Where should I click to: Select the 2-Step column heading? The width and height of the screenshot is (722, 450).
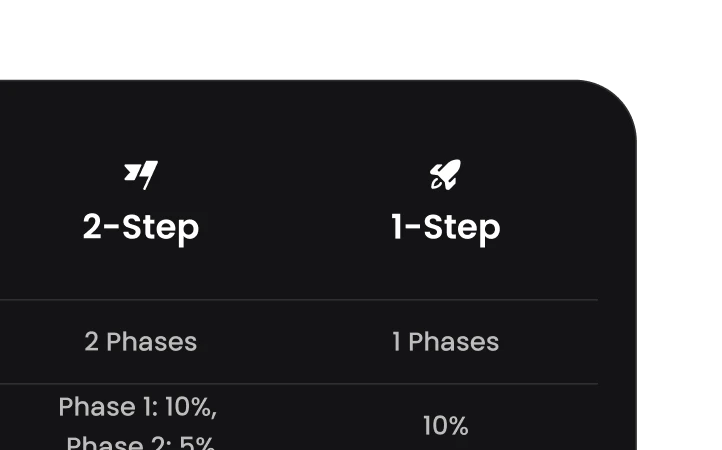[141, 227]
